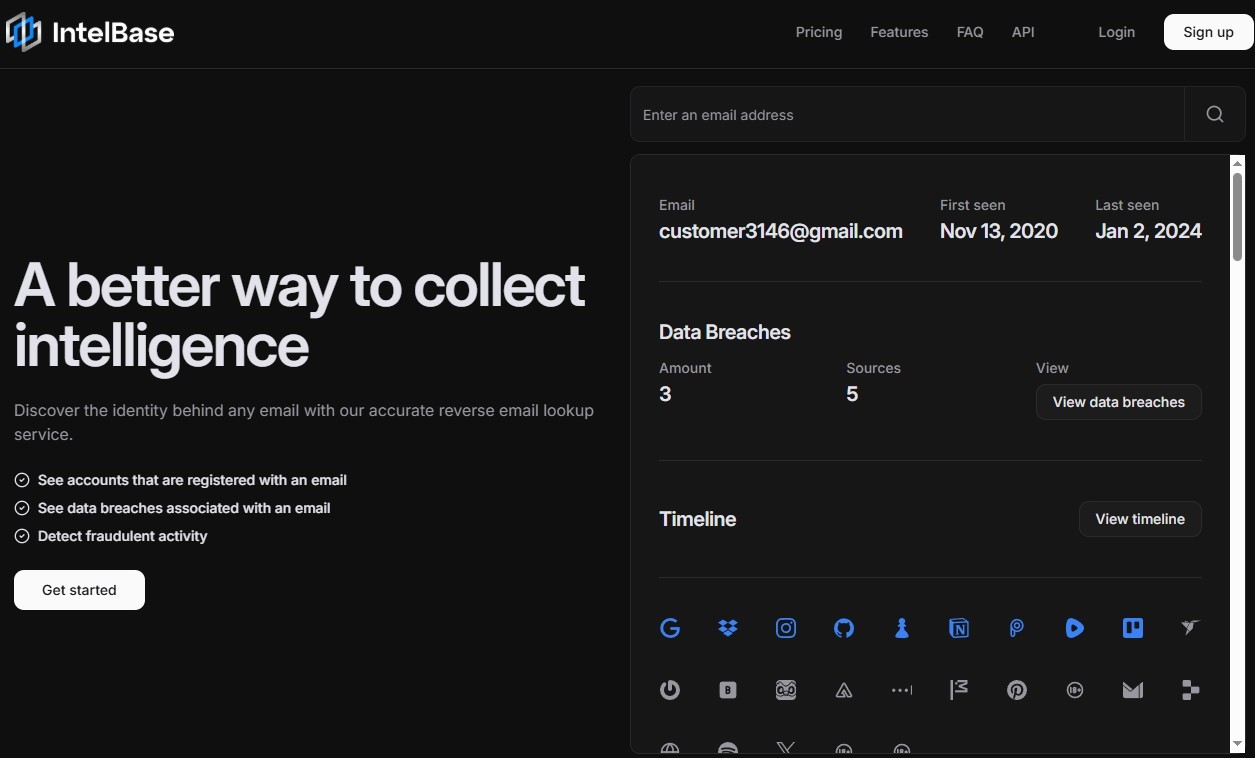
Task: Open the View timeline button
Action: [1139, 519]
